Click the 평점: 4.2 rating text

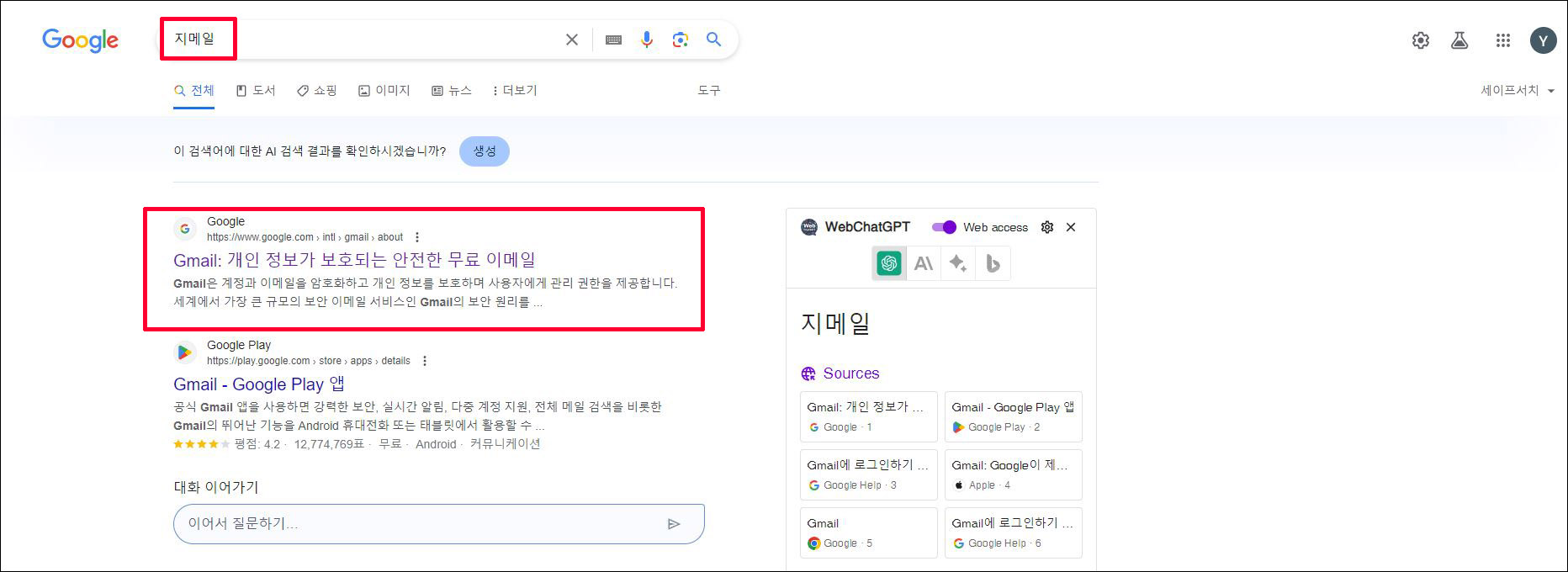click(x=257, y=444)
